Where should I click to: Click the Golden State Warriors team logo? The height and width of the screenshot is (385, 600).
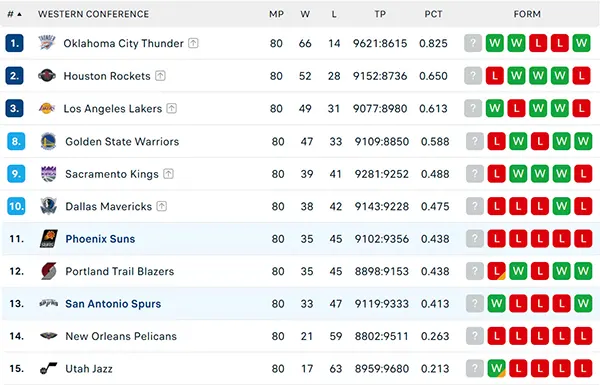[x=49, y=141]
